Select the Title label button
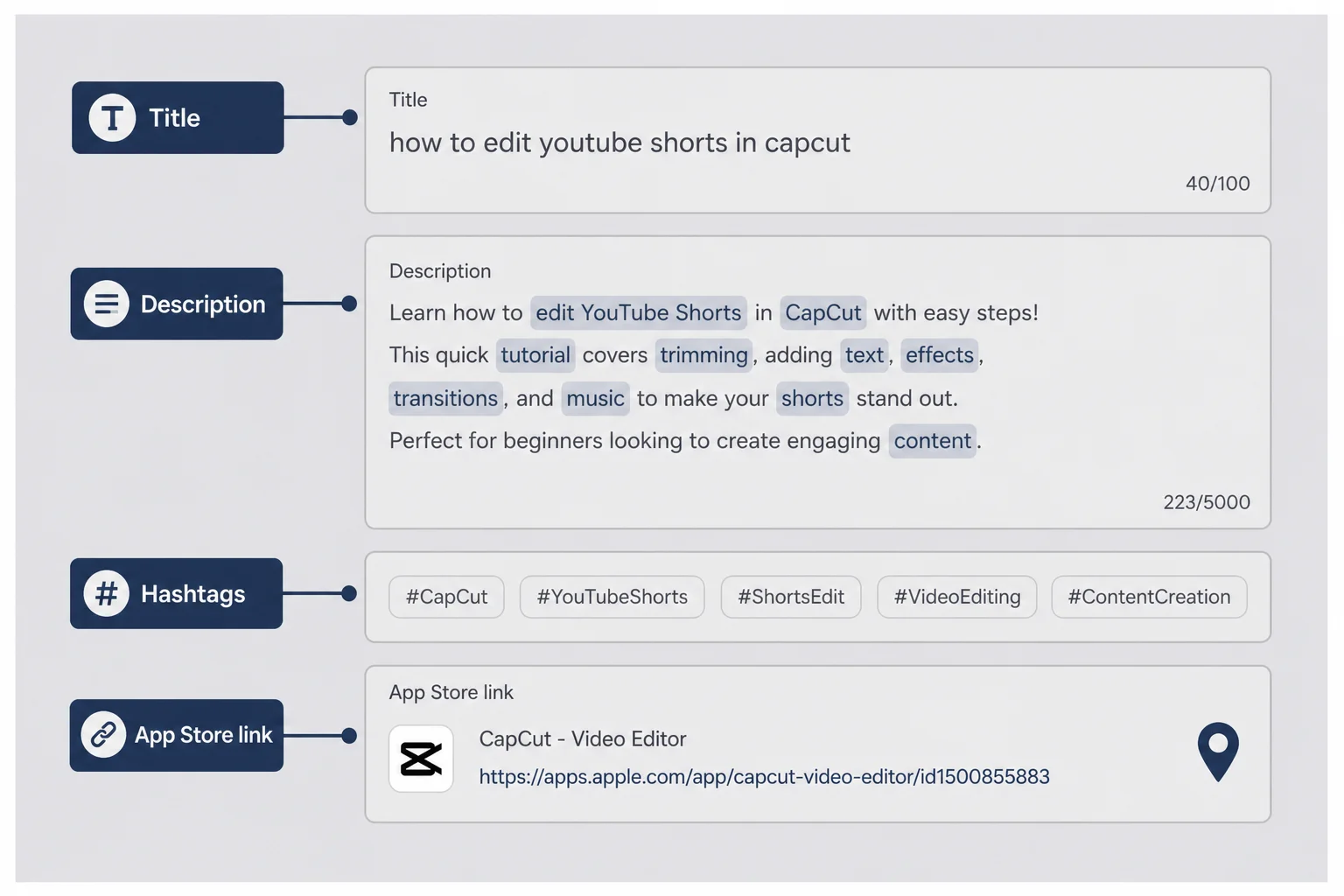1344x896 pixels. pos(178,117)
